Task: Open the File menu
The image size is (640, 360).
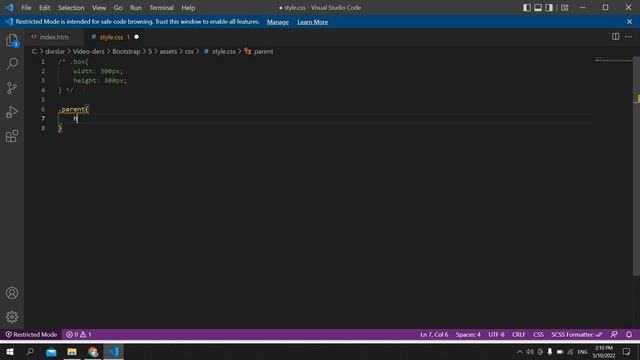Action: (26, 8)
